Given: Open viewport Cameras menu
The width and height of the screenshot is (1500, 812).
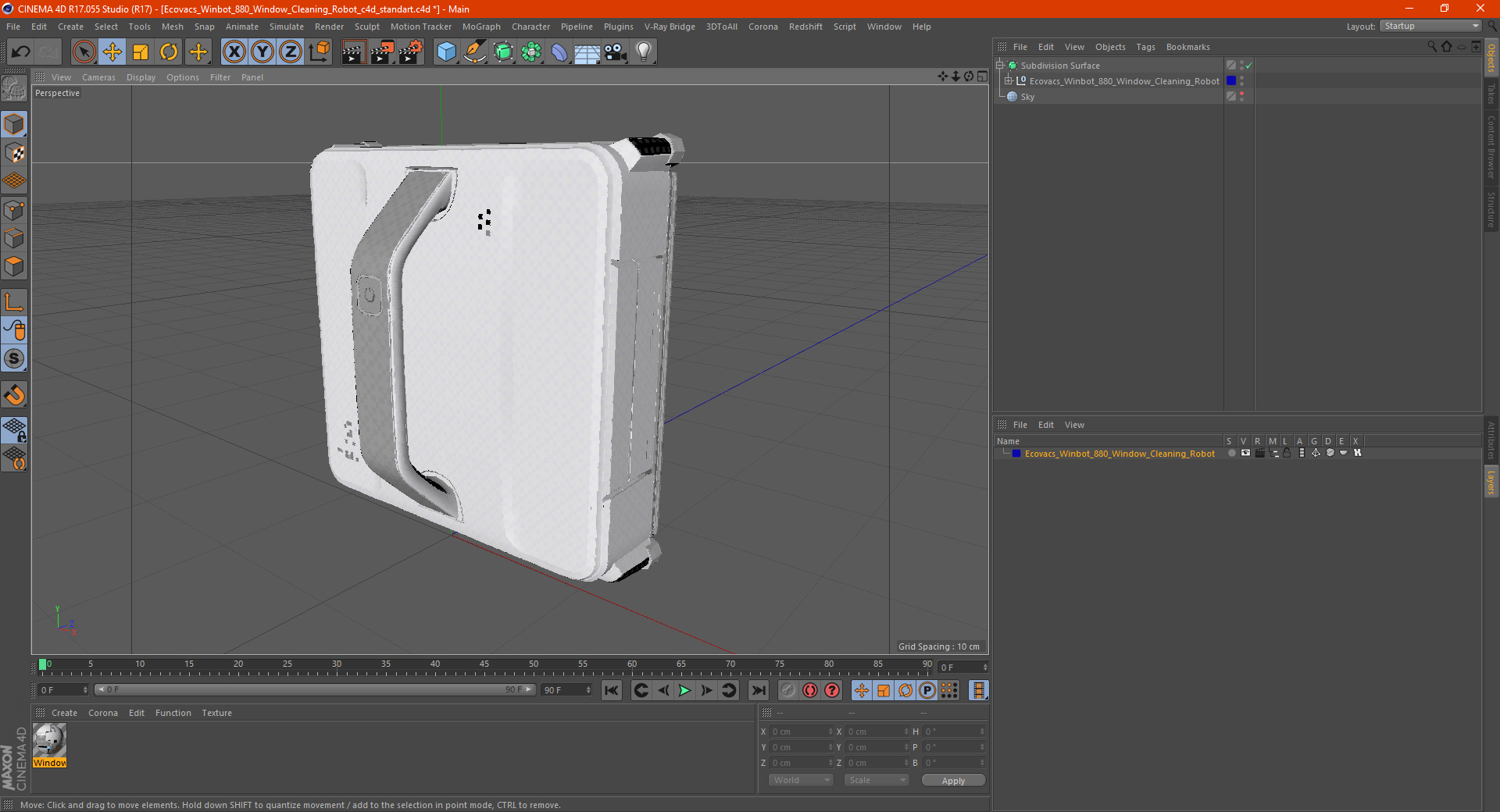Looking at the screenshot, I should pos(98,77).
